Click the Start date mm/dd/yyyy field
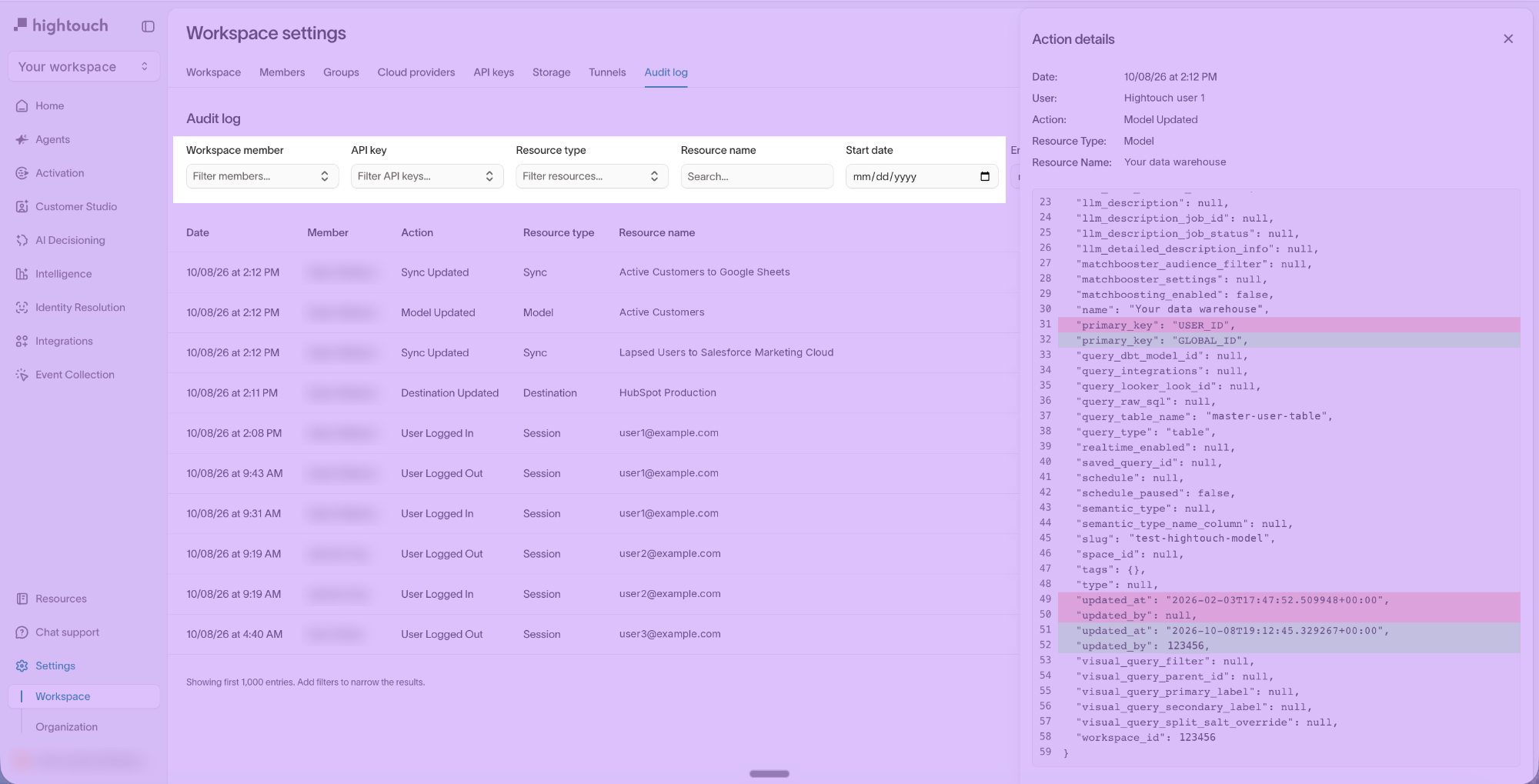The image size is (1539, 784). (921, 176)
